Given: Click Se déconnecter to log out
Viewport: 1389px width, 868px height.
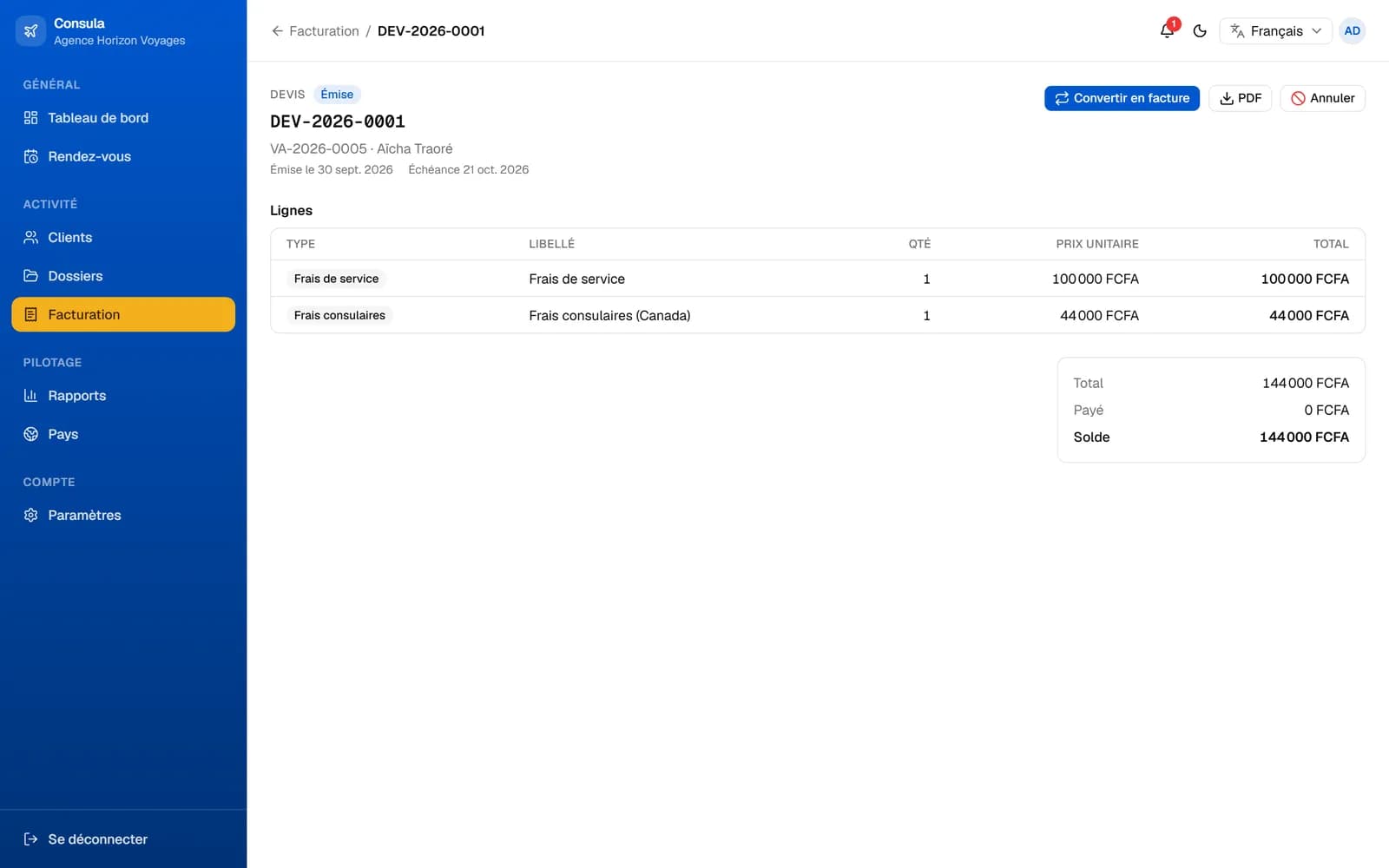Looking at the screenshot, I should (123, 839).
